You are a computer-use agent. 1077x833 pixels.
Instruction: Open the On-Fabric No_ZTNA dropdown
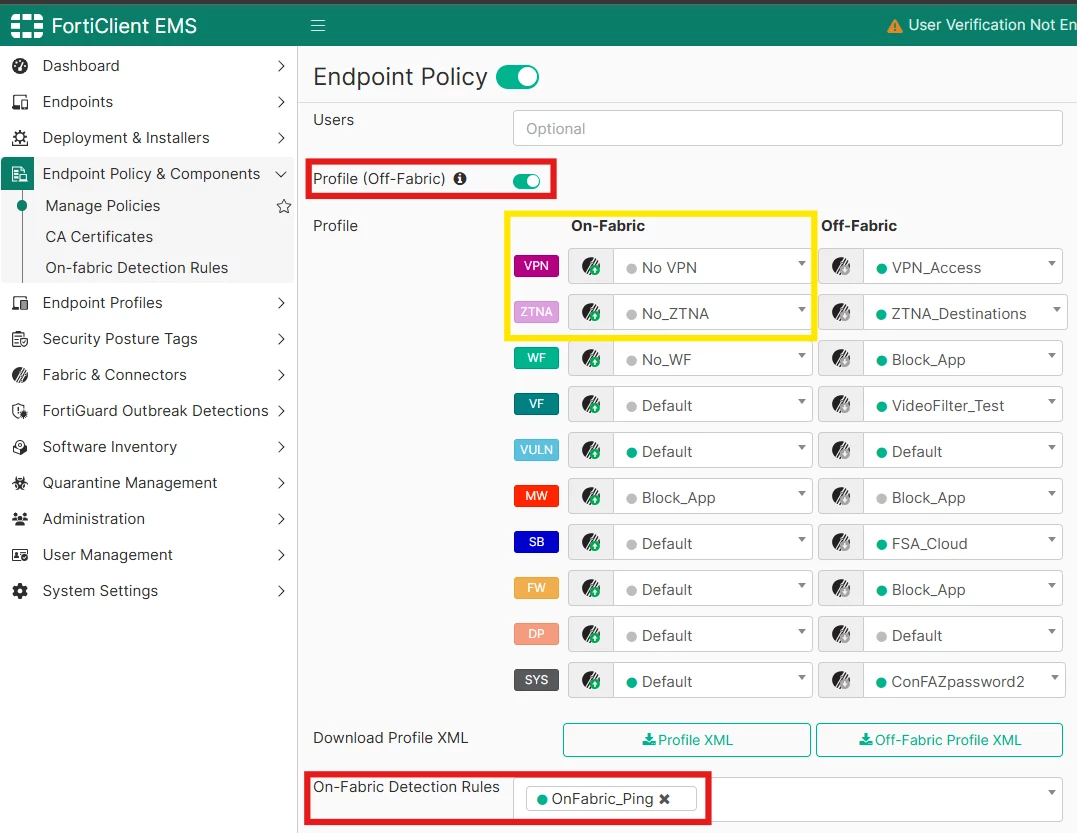pos(712,312)
